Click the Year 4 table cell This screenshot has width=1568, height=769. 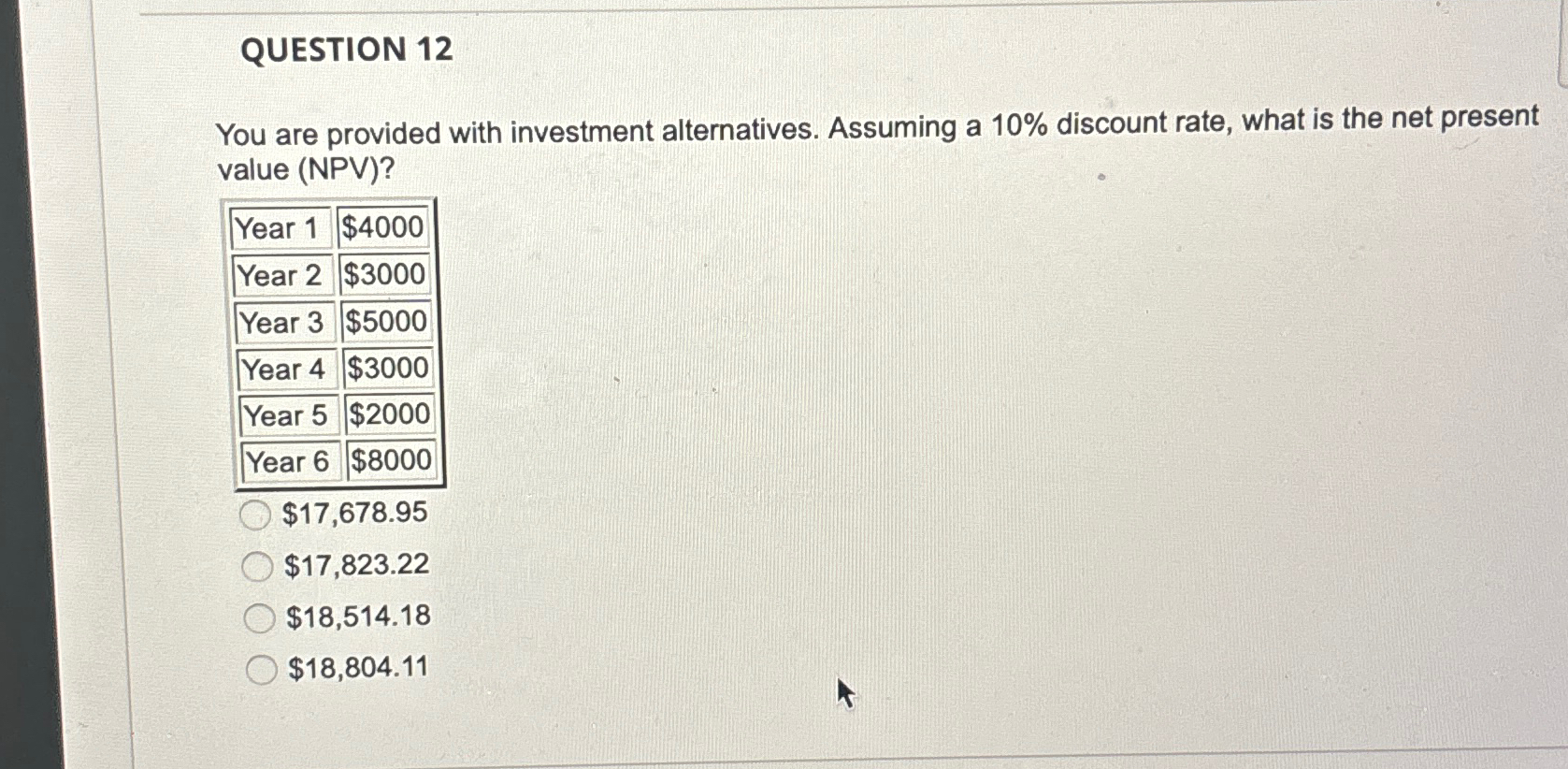pos(285,368)
